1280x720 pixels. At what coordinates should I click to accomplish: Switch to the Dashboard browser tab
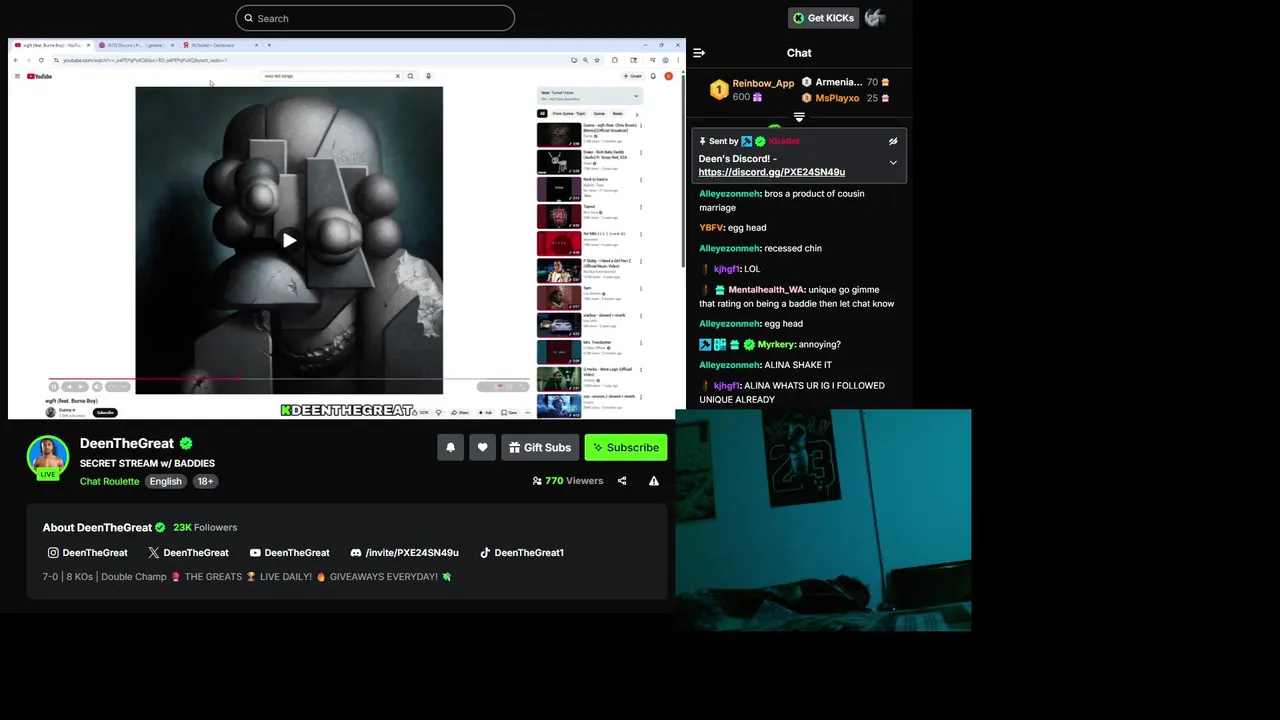coord(213,45)
